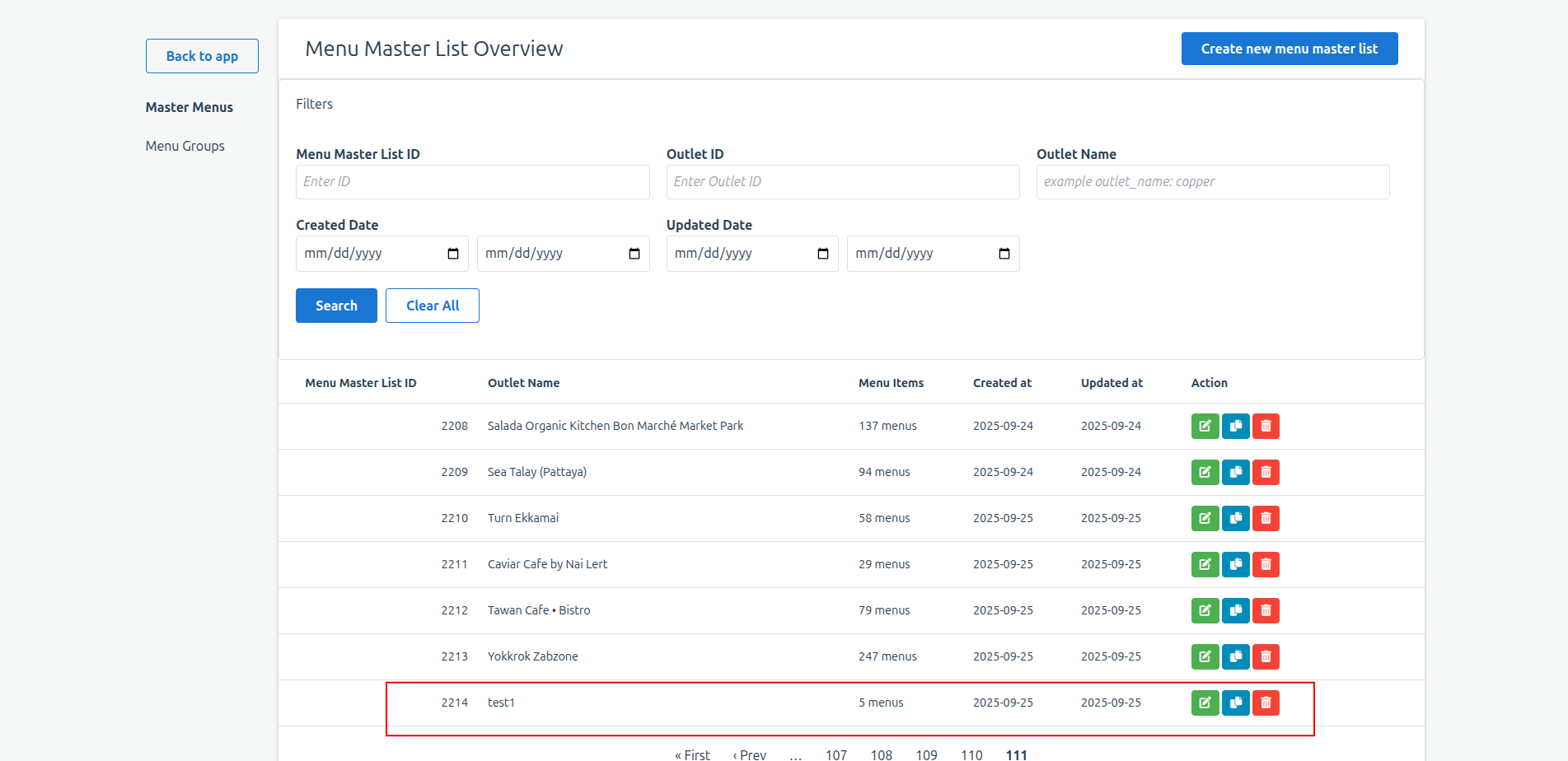Open calendar picker for Created Date end
Viewport: 1568px width, 761px height.
click(634, 254)
